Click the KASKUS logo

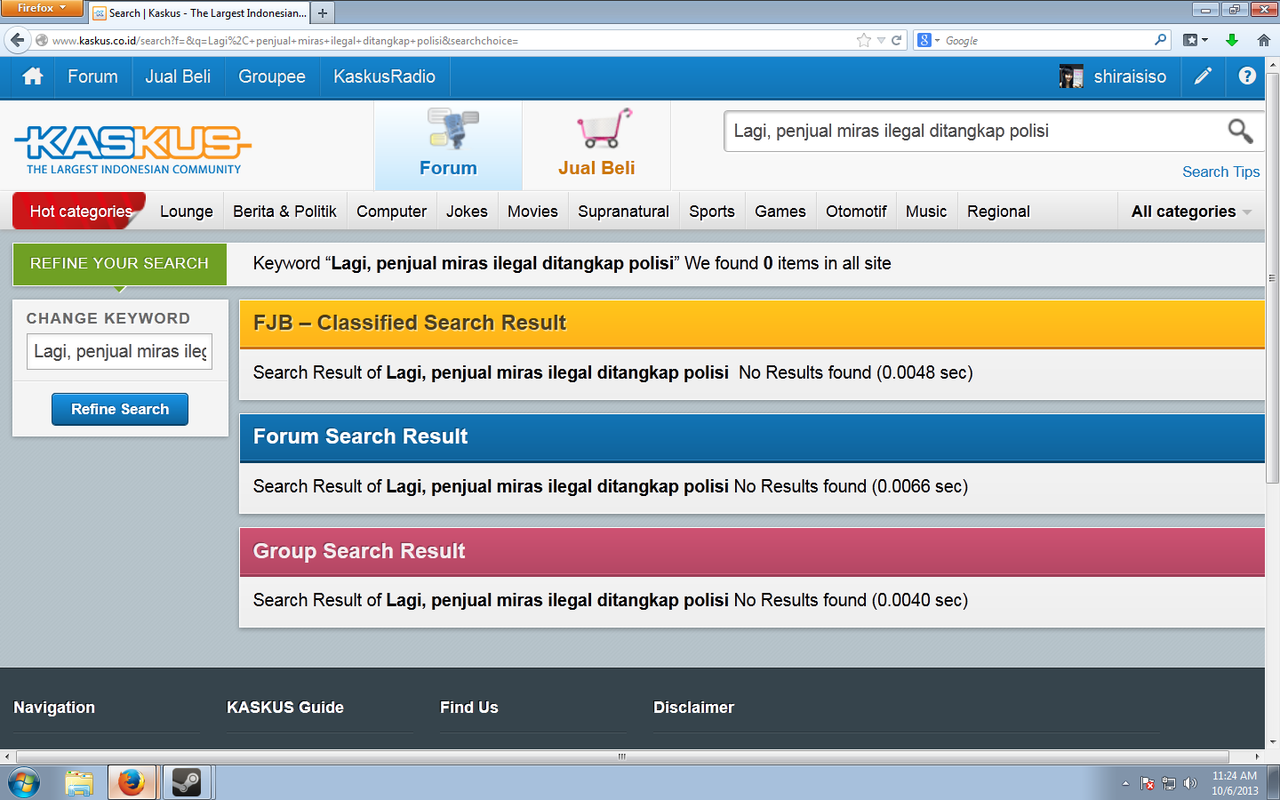click(x=133, y=150)
